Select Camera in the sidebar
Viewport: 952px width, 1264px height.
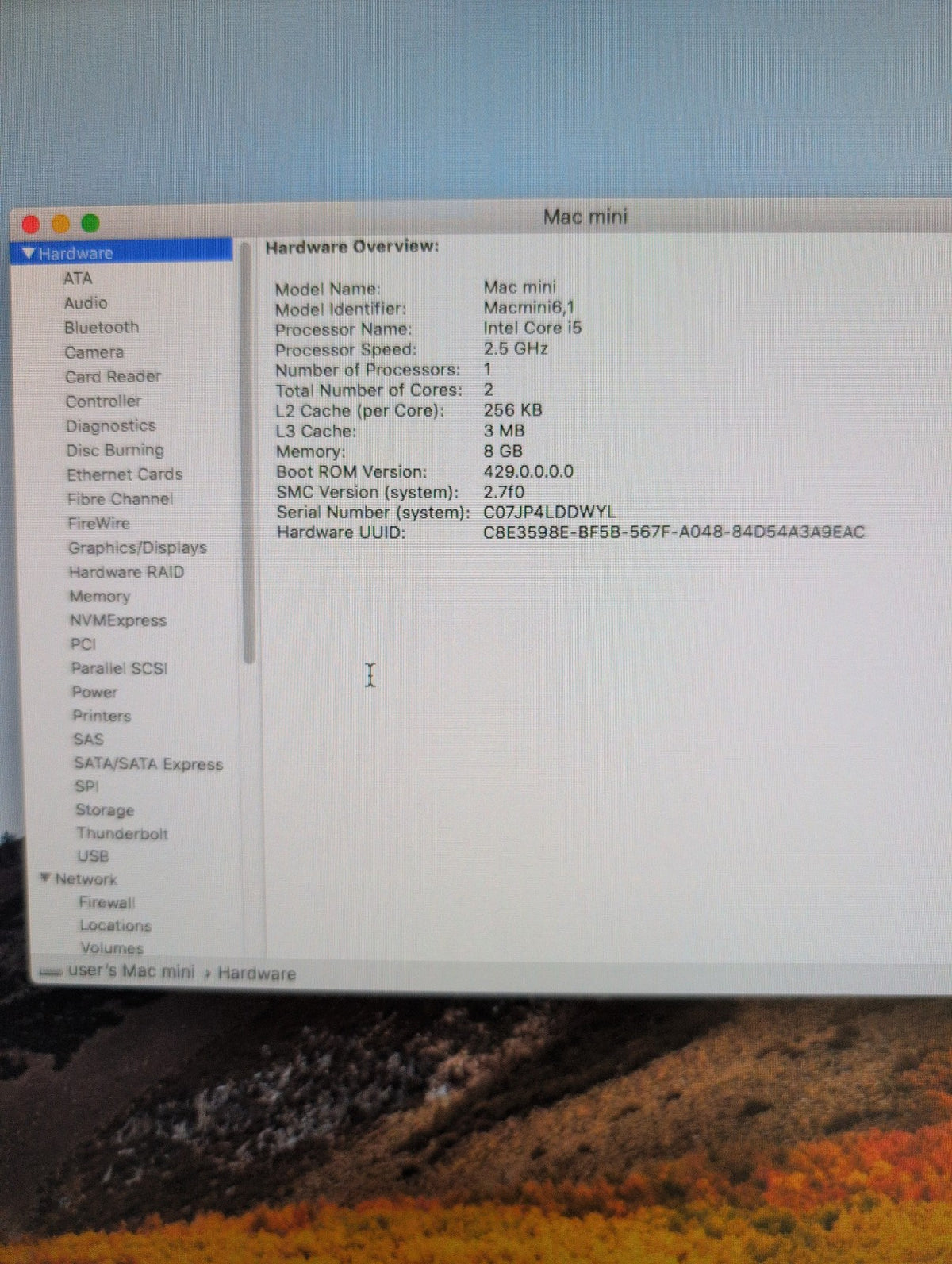tap(94, 352)
